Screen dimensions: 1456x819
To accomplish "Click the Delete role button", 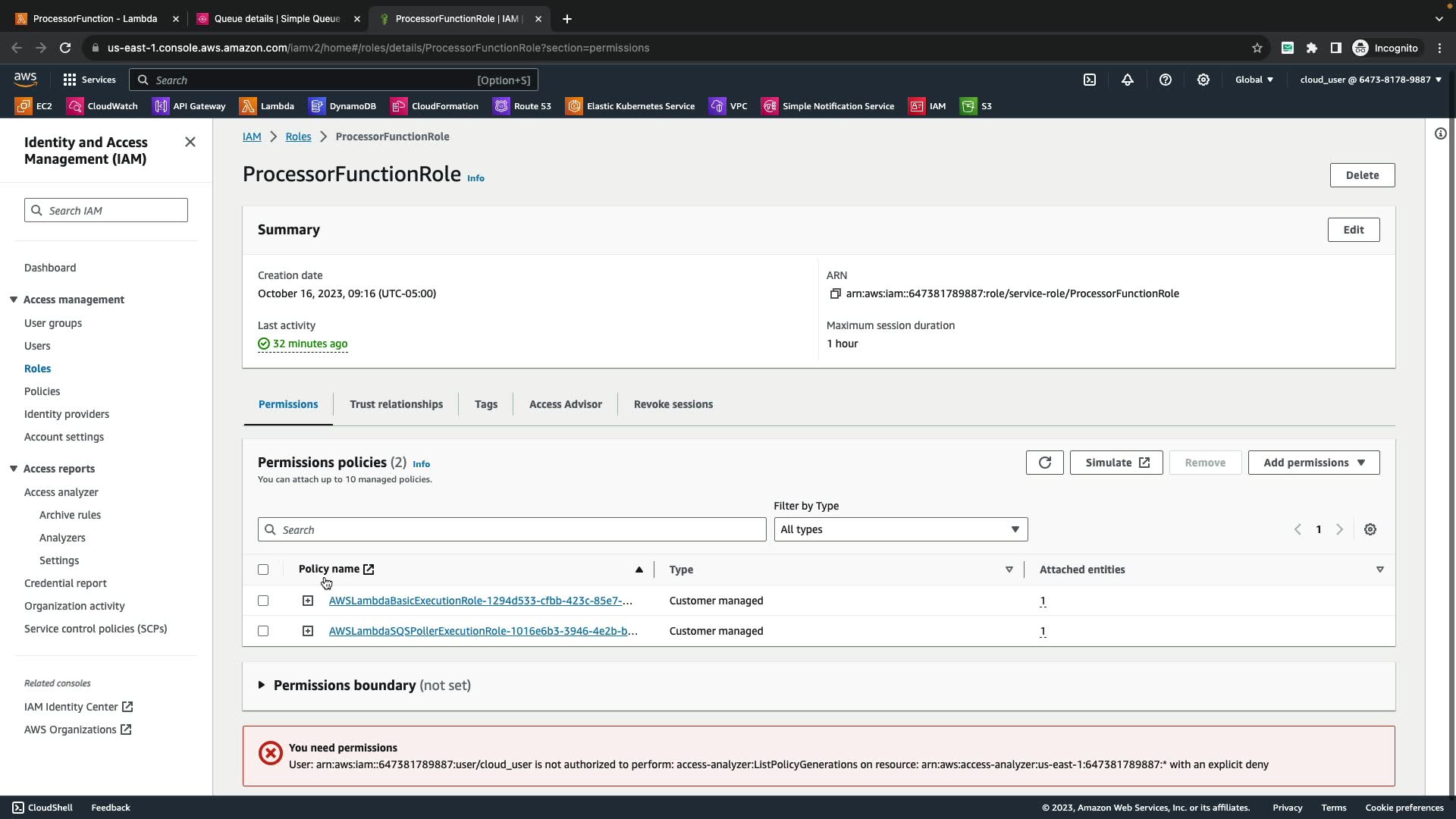I will pyautogui.click(x=1362, y=175).
